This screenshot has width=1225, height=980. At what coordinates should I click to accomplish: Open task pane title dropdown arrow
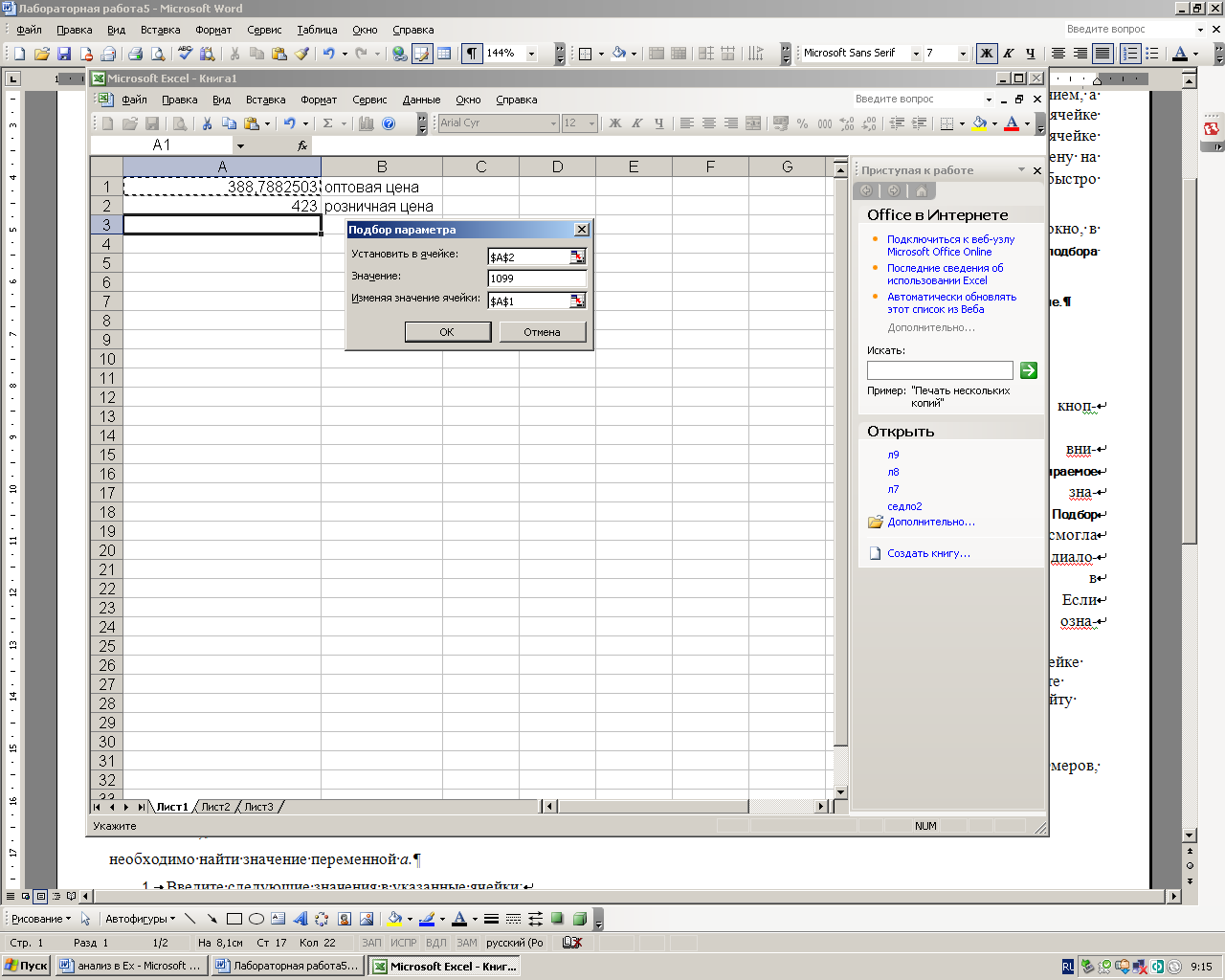pos(1021,170)
